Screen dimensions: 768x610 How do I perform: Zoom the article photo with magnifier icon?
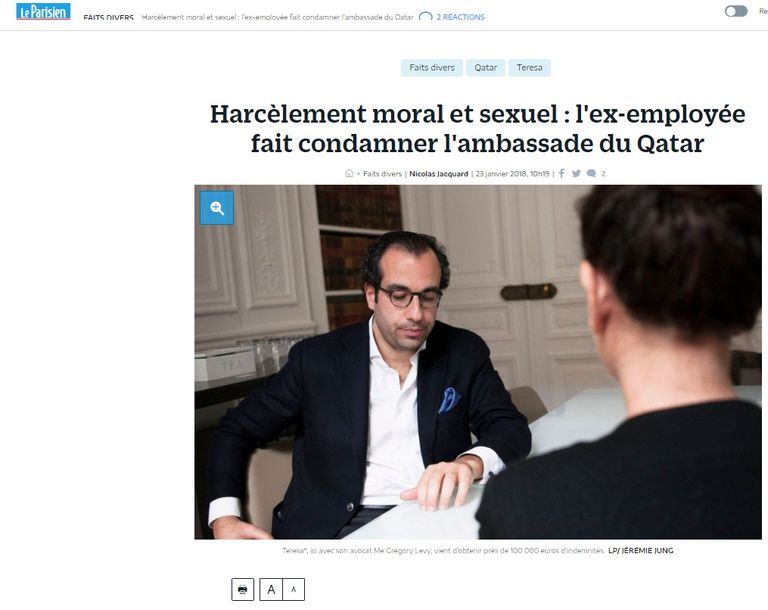click(x=217, y=208)
